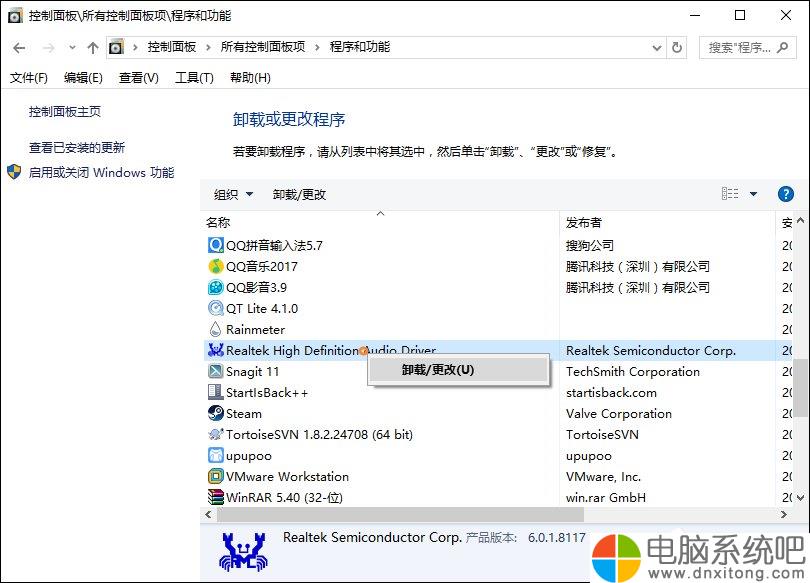
Task: Open the 控制面板主页 link
Action: pos(65,112)
